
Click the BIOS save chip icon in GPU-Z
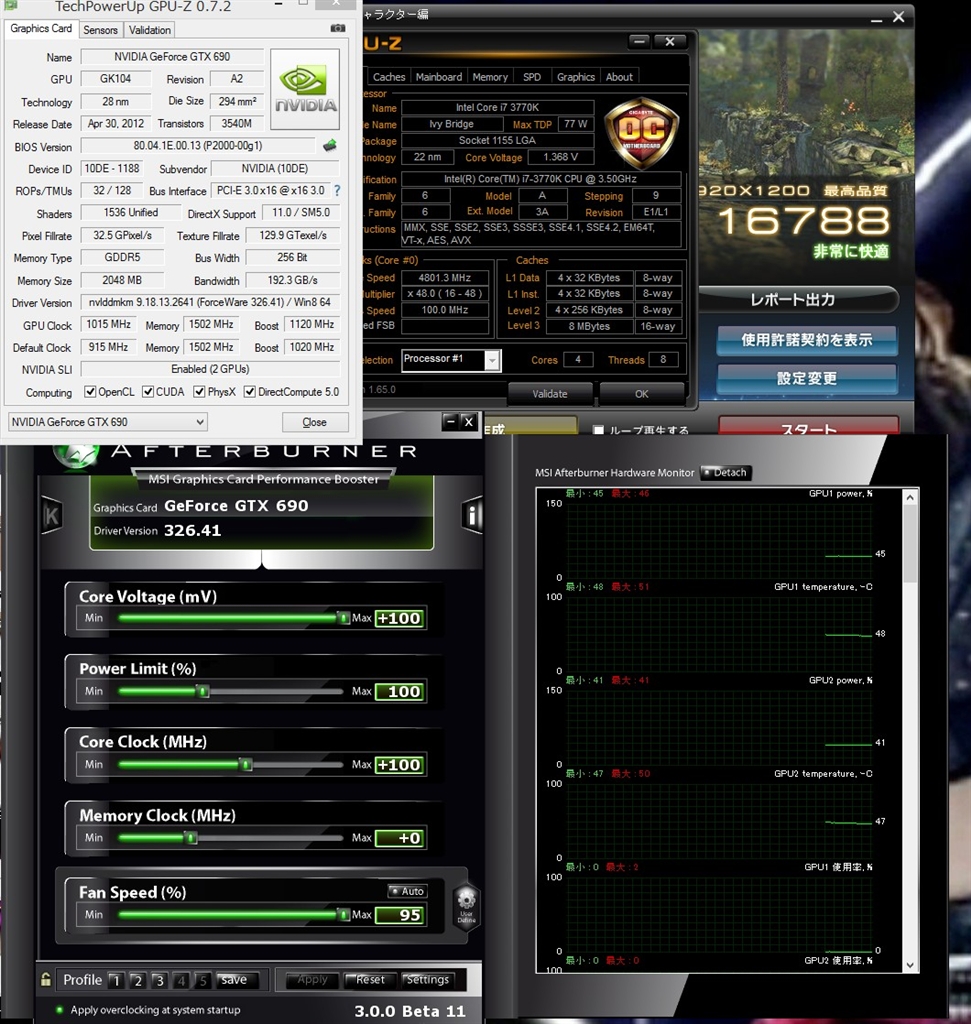[330, 145]
